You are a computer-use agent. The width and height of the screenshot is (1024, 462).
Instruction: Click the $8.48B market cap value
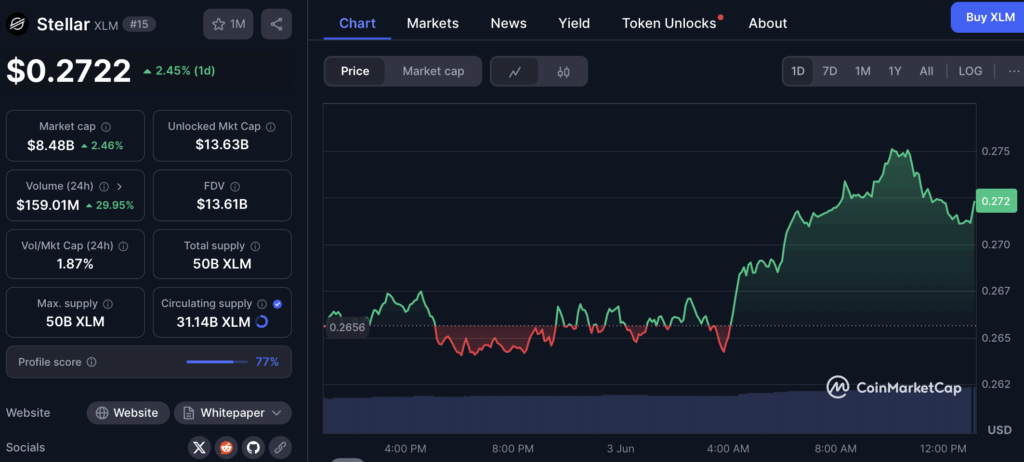pos(51,146)
